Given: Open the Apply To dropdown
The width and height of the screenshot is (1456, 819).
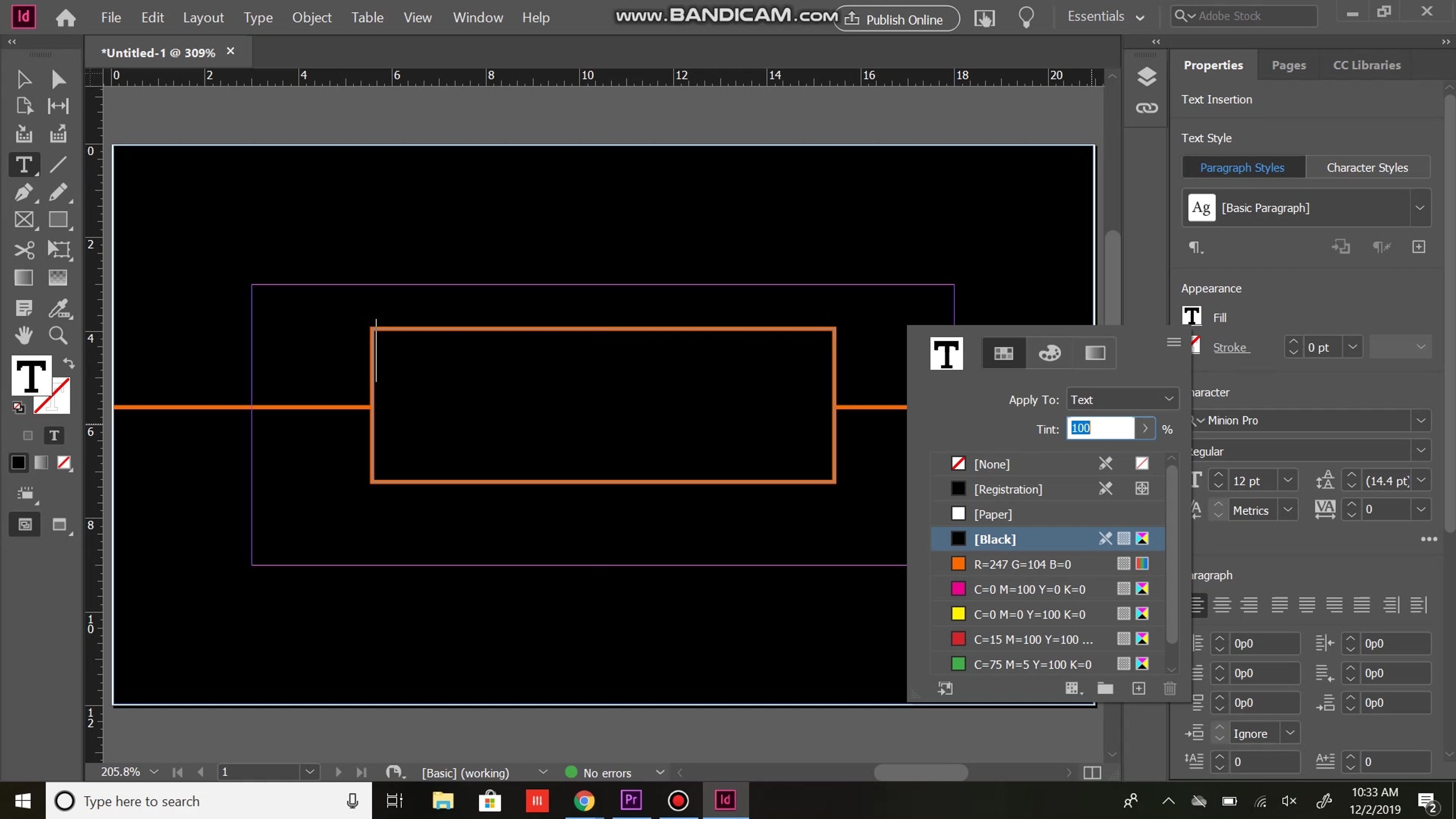Looking at the screenshot, I should [x=1122, y=400].
